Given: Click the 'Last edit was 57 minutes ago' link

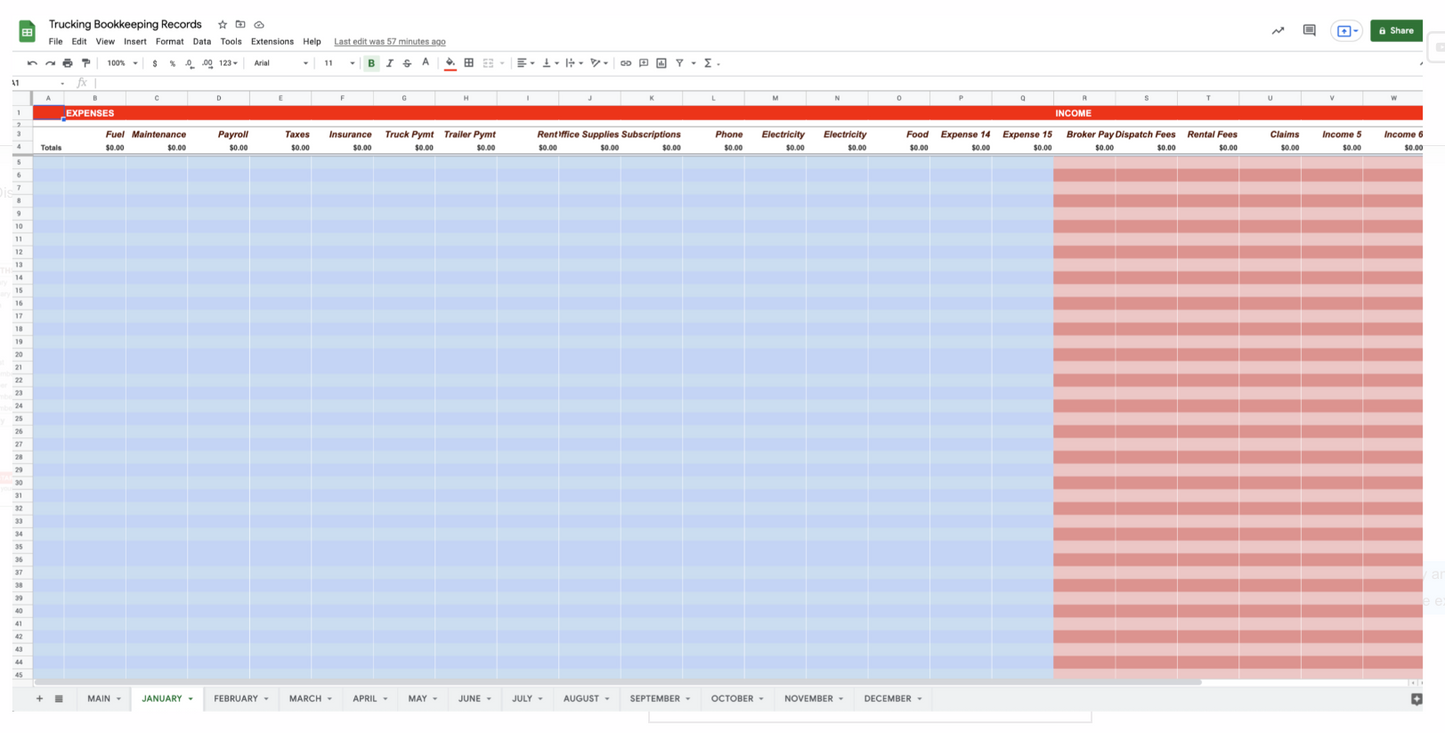Looking at the screenshot, I should pos(389,41).
